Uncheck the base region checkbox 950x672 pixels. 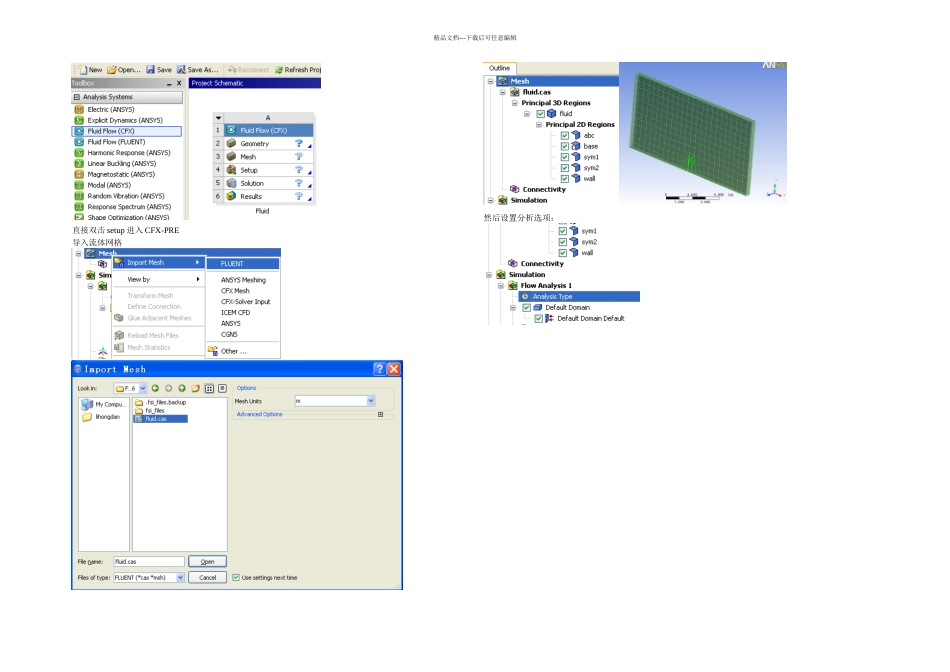[565, 147]
